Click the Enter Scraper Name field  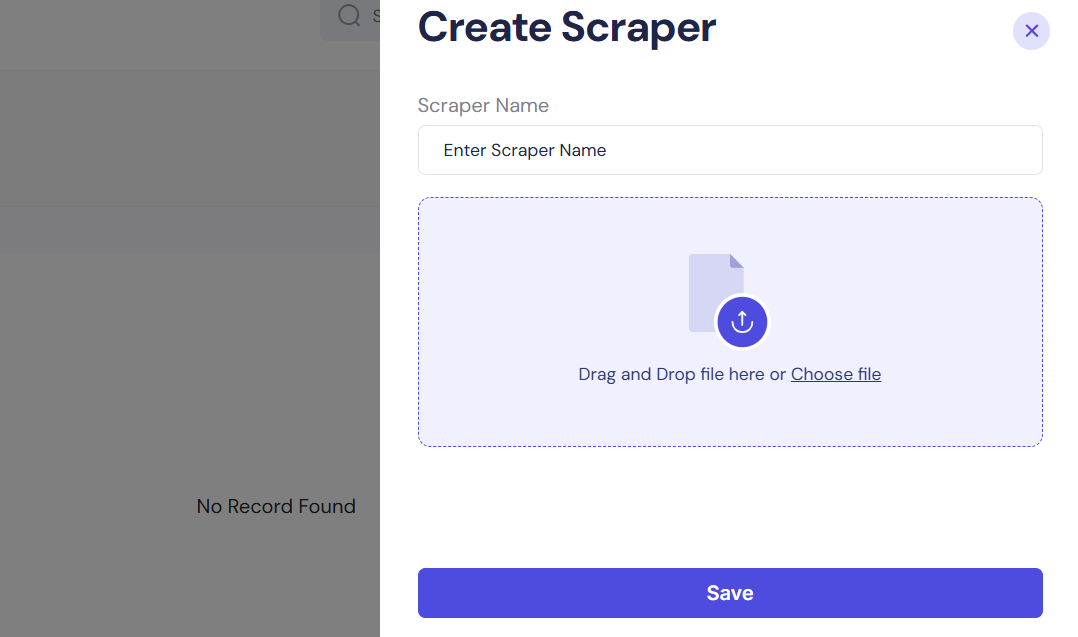point(729,150)
